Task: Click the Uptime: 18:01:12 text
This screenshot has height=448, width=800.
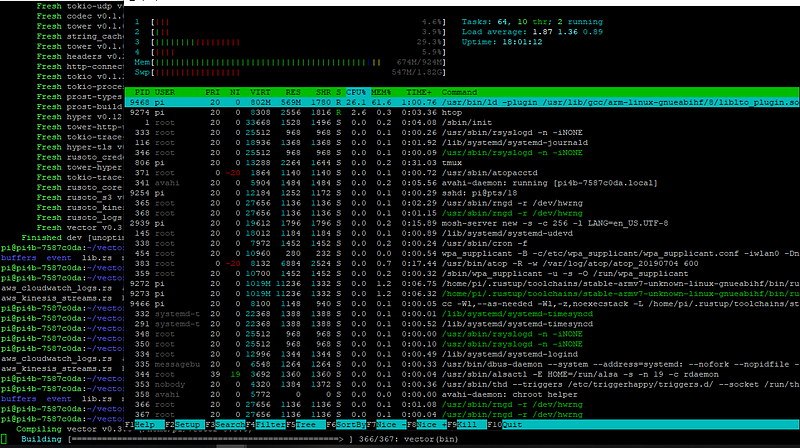Action: click(x=502, y=42)
